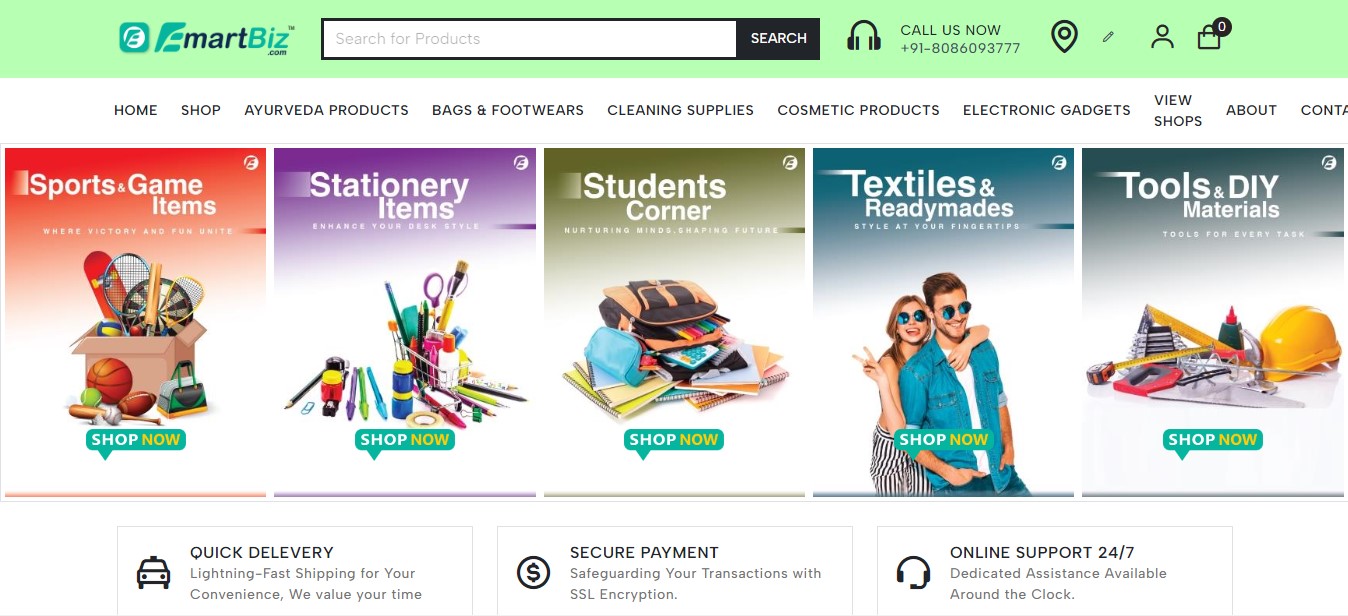Click the SEARCH button
The image size is (1348, 616).
[x=778, y=39]
